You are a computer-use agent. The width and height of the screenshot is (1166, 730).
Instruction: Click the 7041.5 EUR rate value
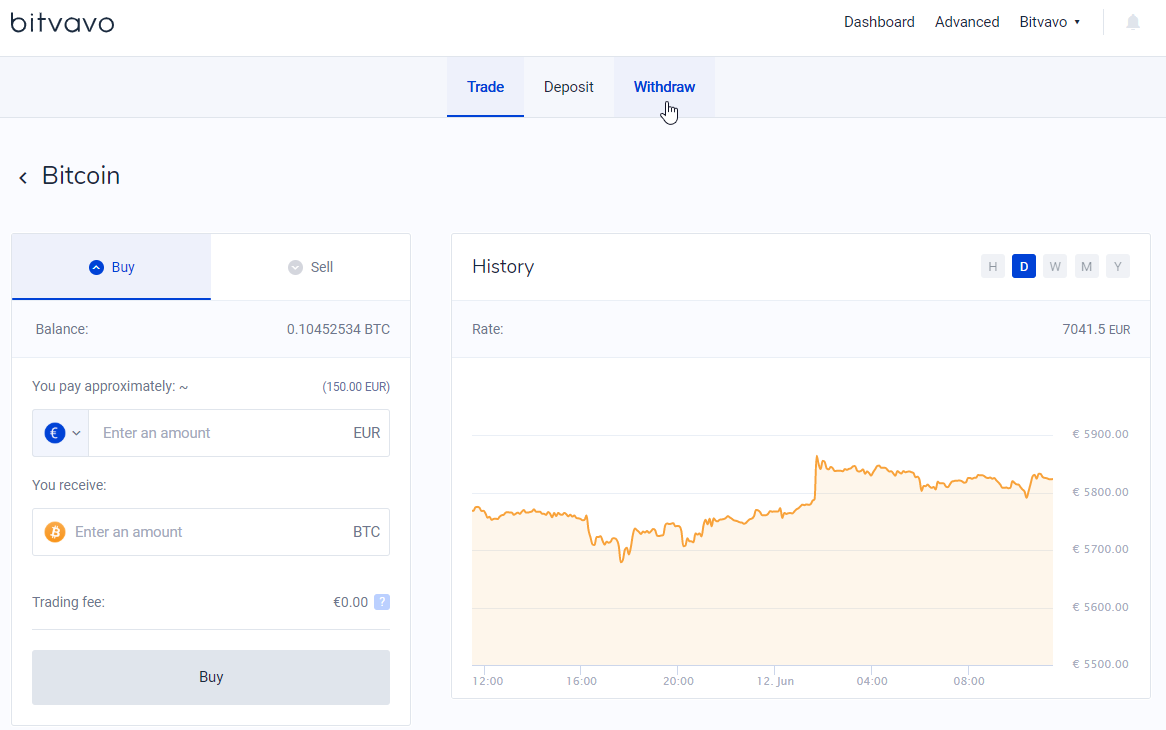(1096, 329)
